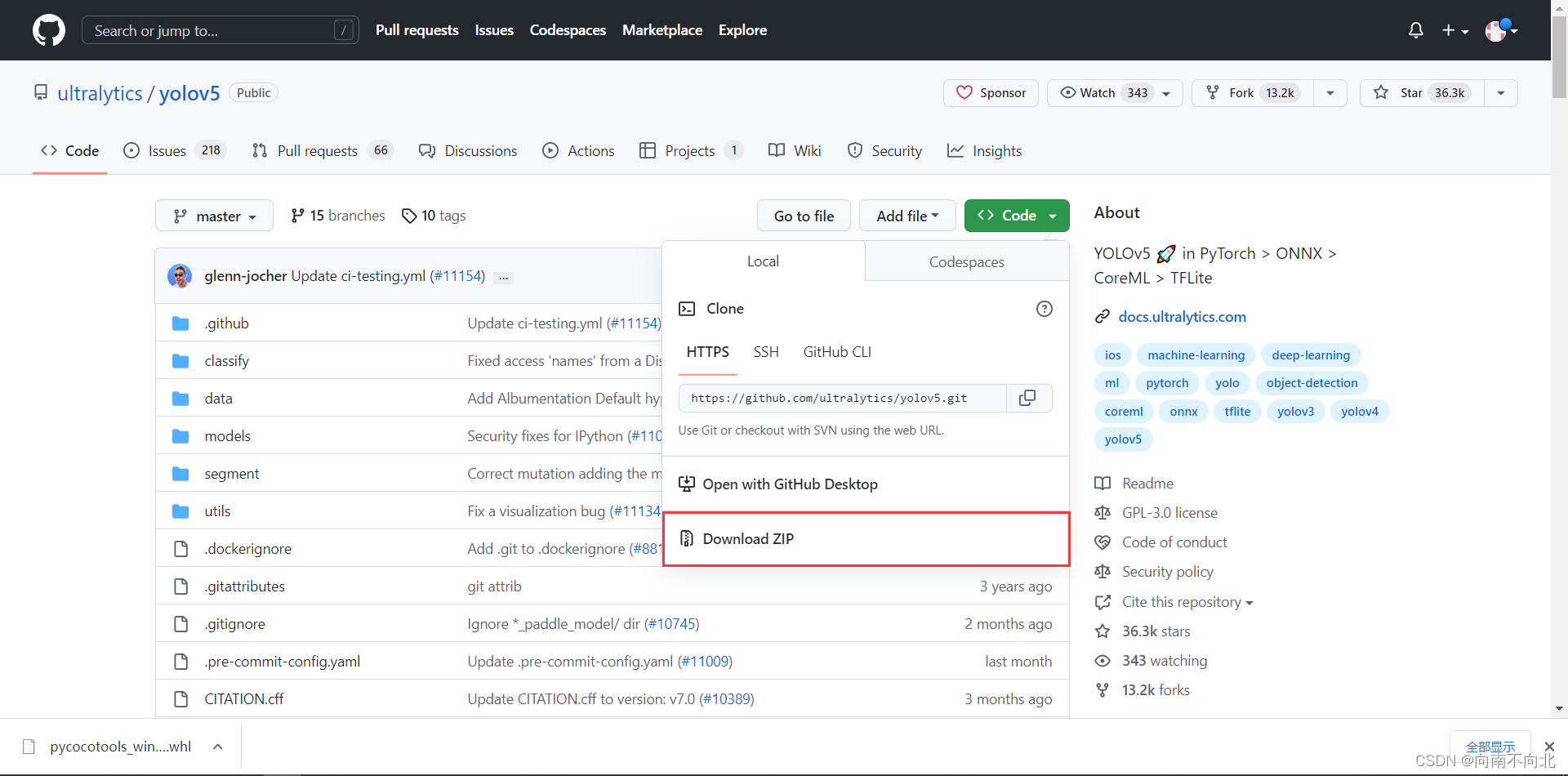This screenshot has height=776, width=1568.
Task: Click the data folder icon
Action: click(x=180, y=399)
